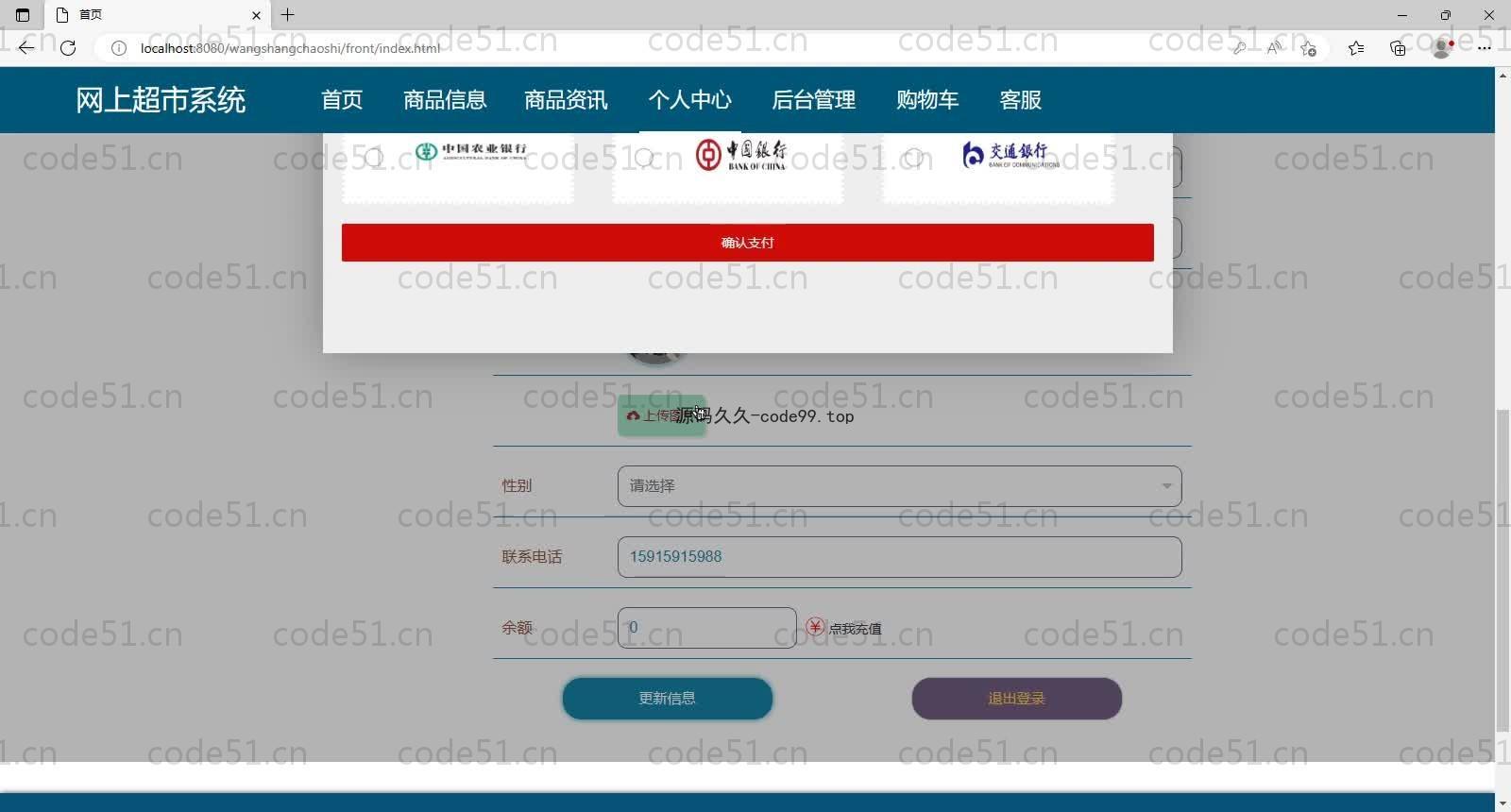Open the 客服 menu item
The width and height of the screenshot is (1511, 812).
click(x=1021, y=100)
